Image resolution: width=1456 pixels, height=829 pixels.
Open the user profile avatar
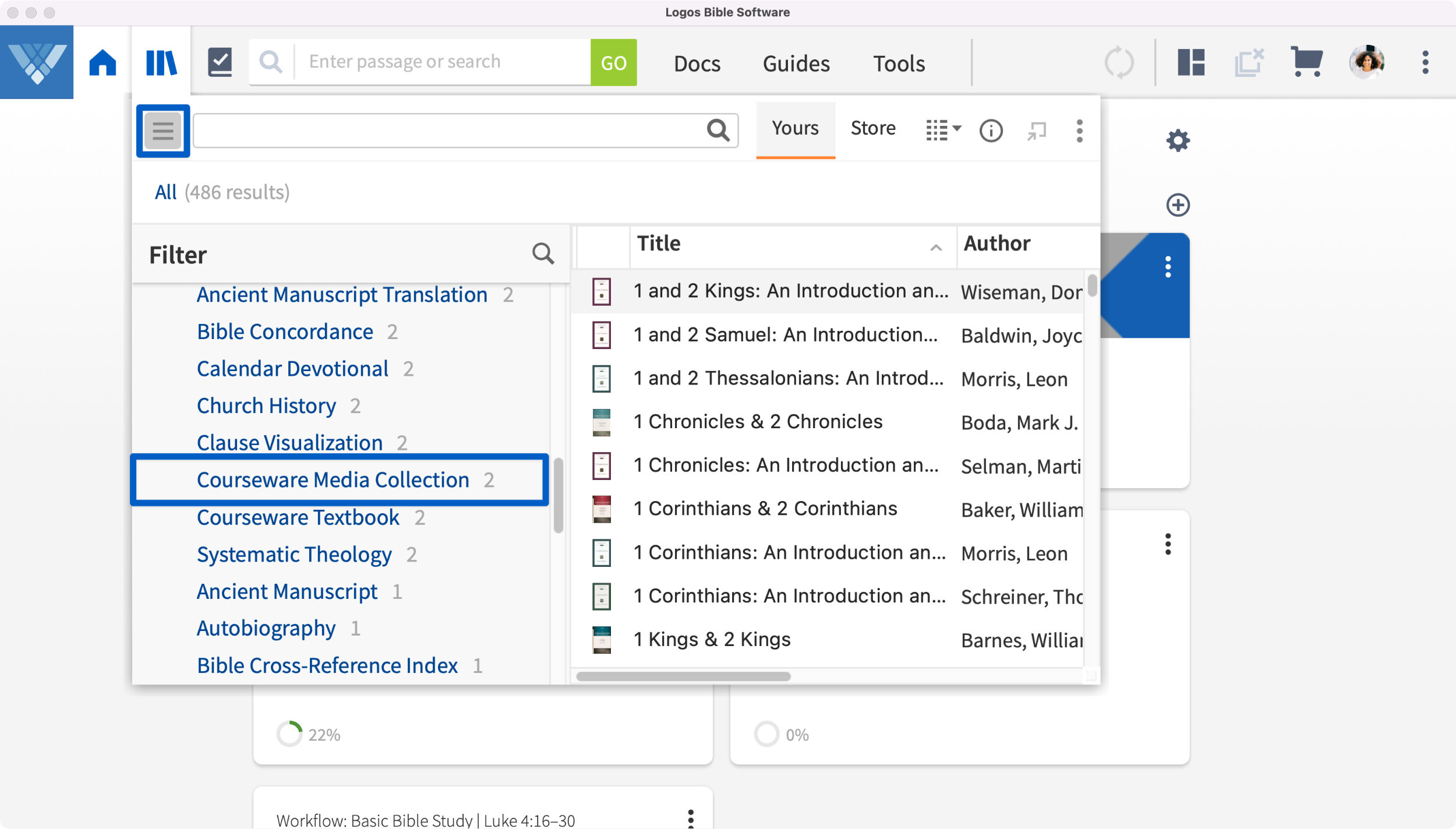pyautogui.click(x=1367, y=62)
